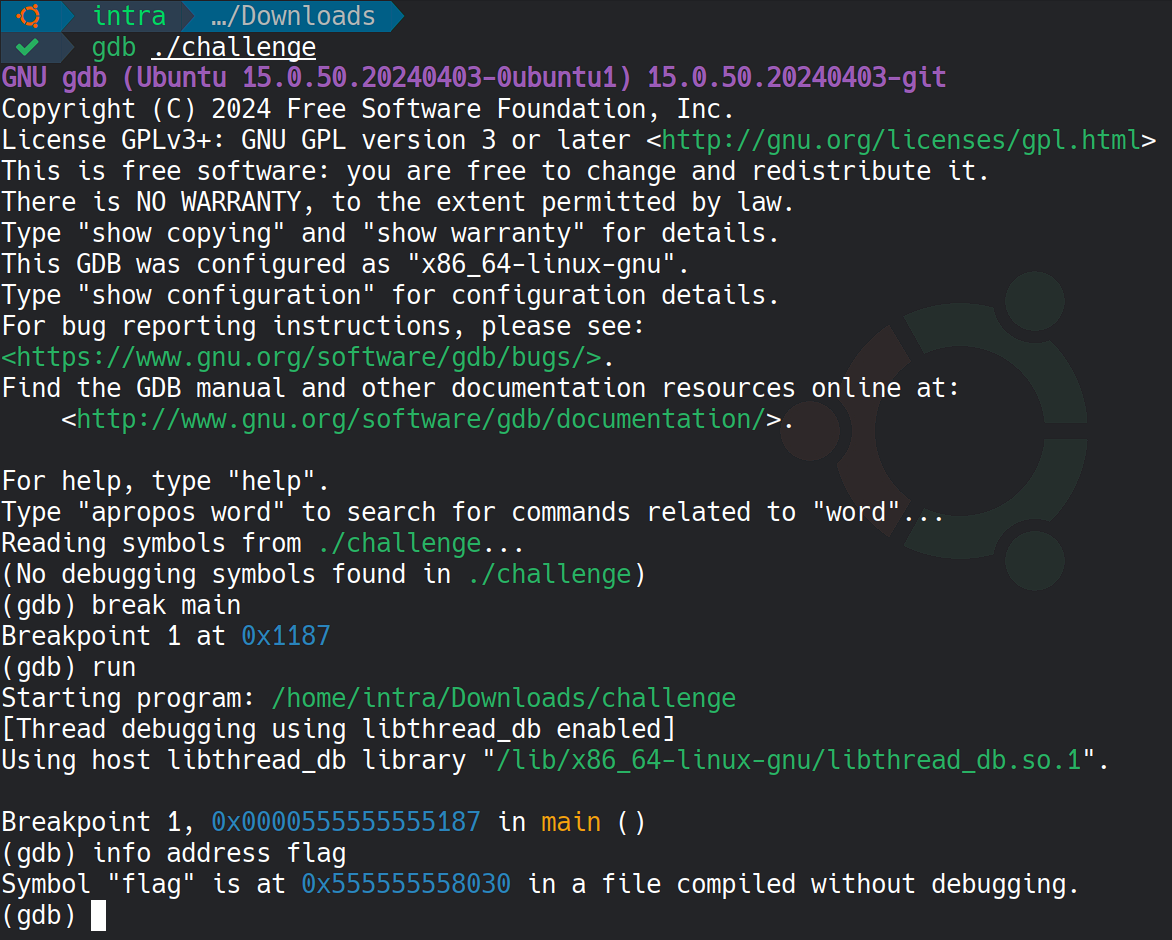This screenshot has height=940, width=1172.
Task: Click the flag symbol address 0x555555558030
Action: click(406, 884)
